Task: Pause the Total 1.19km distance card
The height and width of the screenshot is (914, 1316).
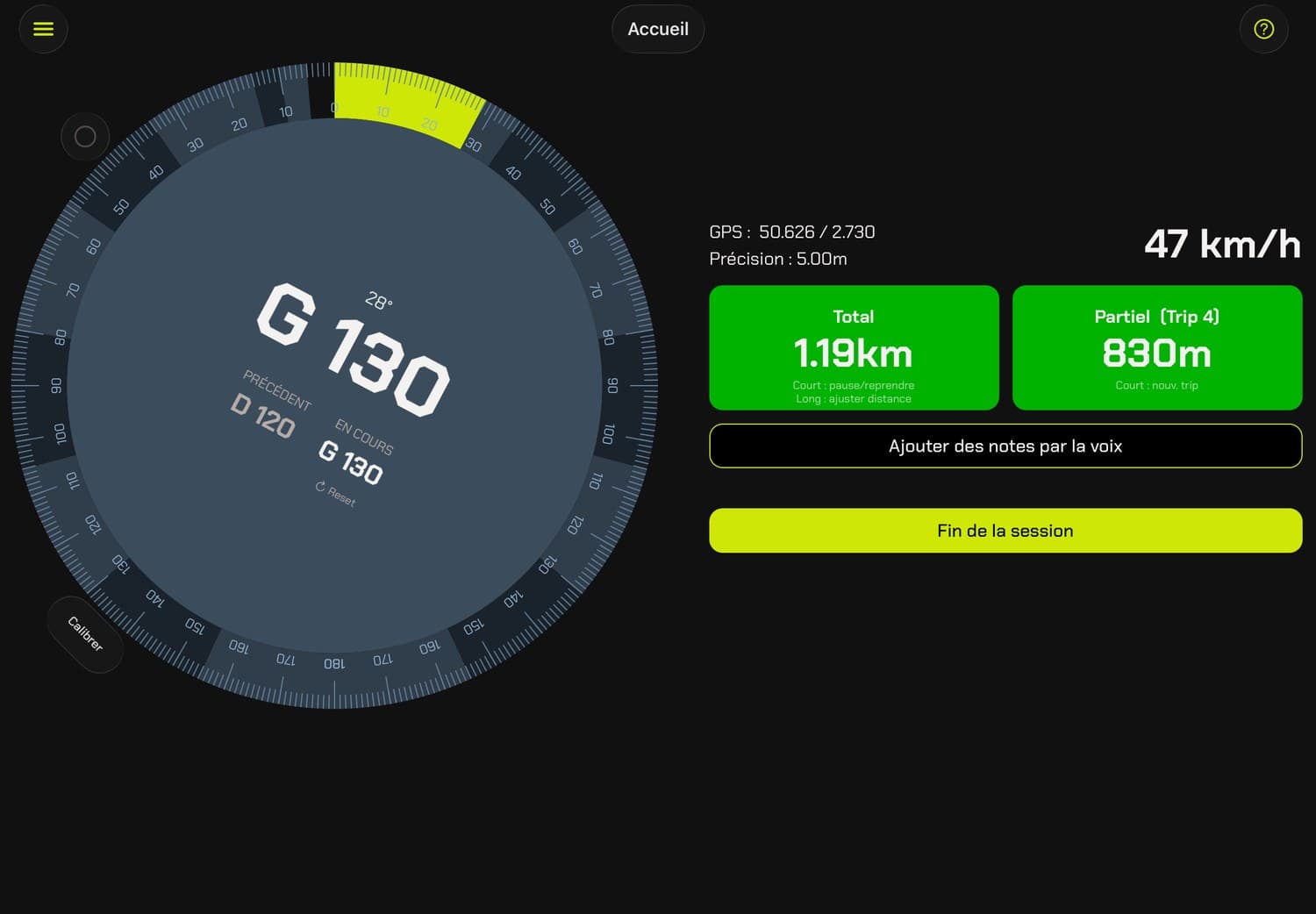Action: 854,347
